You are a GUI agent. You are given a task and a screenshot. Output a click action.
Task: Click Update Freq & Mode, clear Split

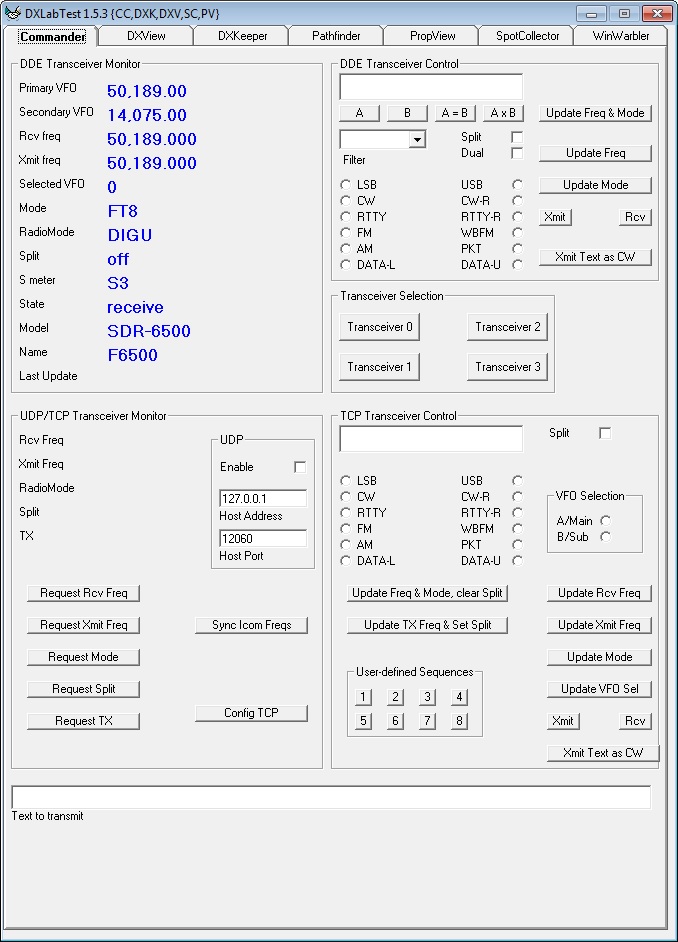click(x=427, y=593)
